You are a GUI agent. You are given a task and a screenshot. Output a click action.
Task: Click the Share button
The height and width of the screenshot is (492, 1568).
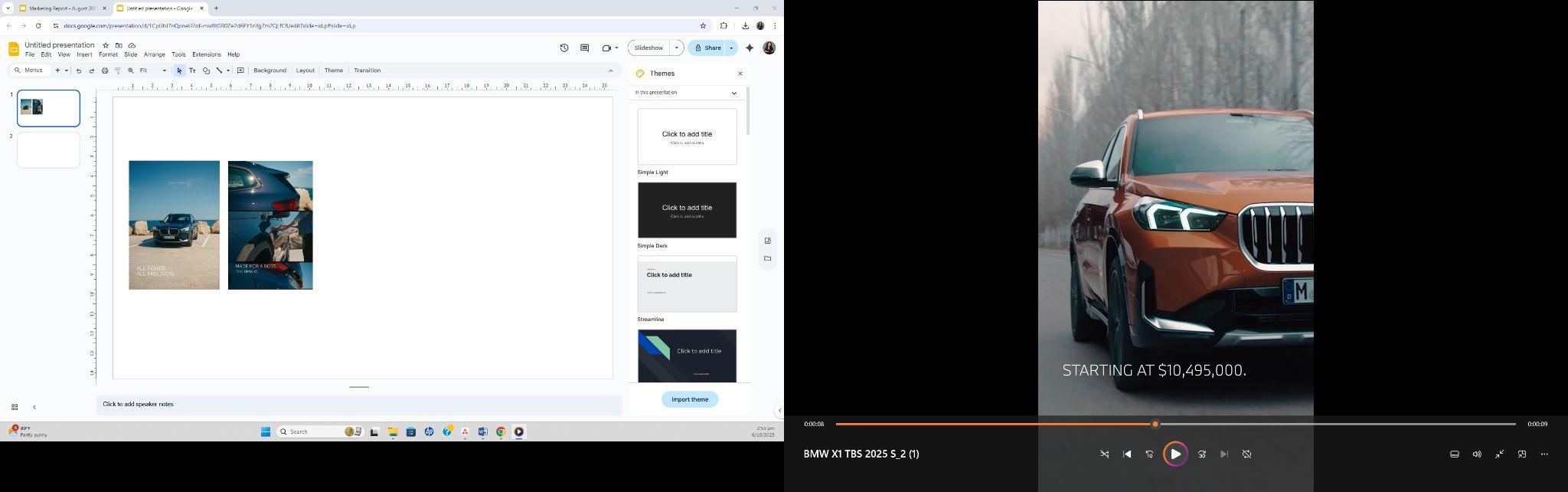click(707, 48)
